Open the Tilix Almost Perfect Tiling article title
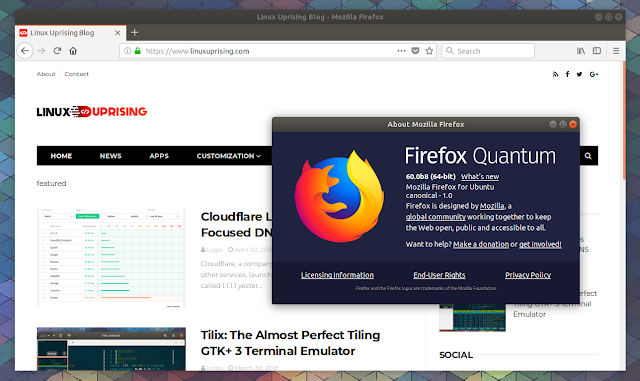Image resolution: width=640 pixels, height=381 pixels. pos(290,343)
